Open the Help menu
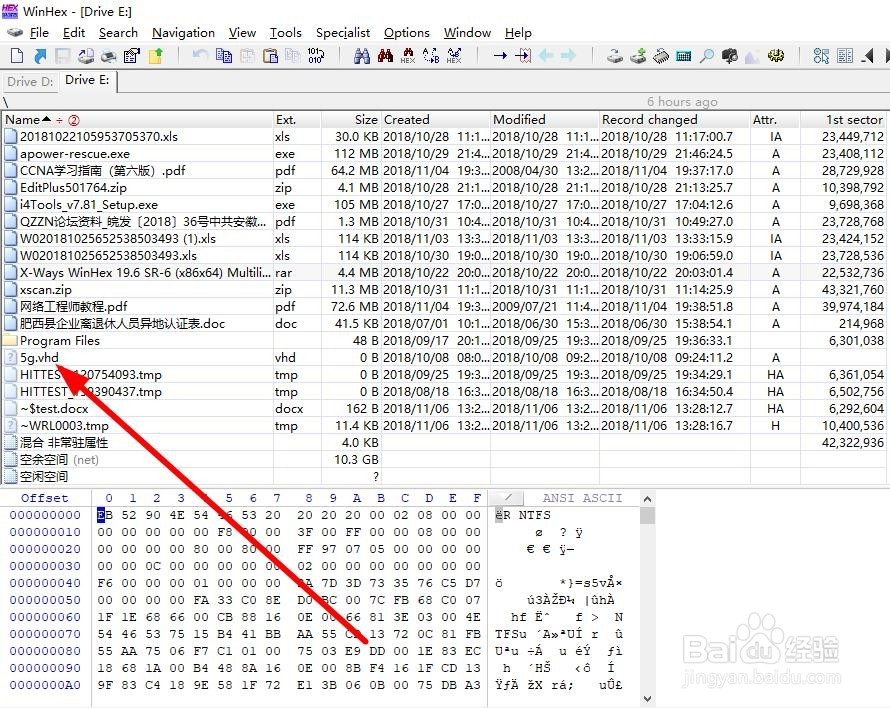Screen dimensions: 890x708 pos(518,33)
